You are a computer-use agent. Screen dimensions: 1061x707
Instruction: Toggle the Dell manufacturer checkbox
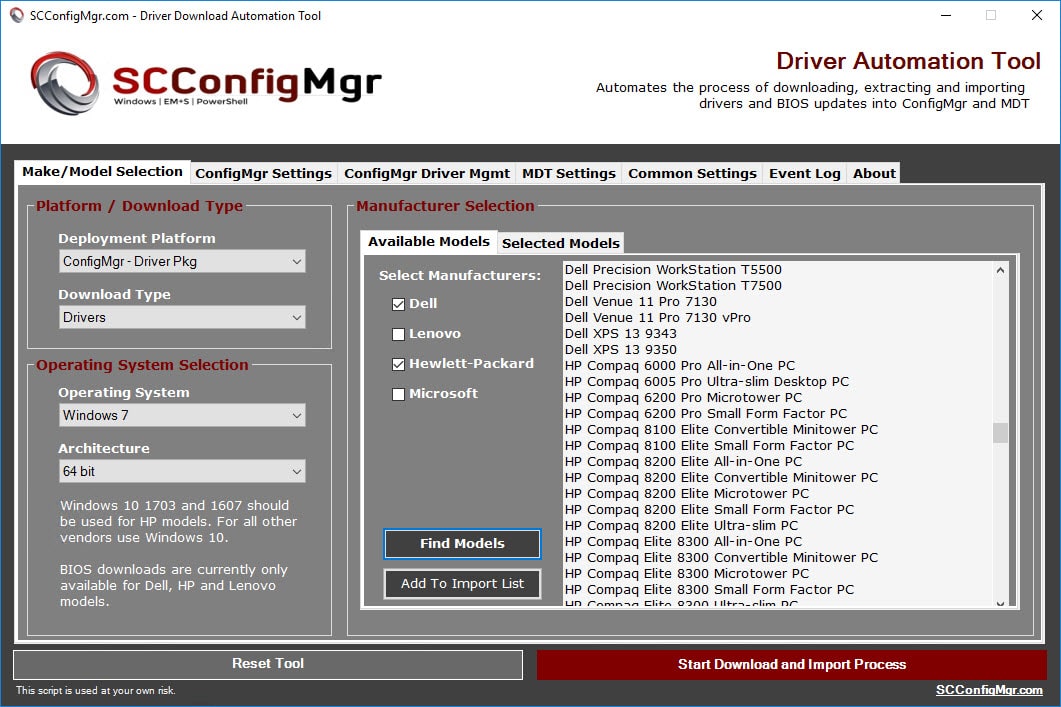click(x=399, y=304)
